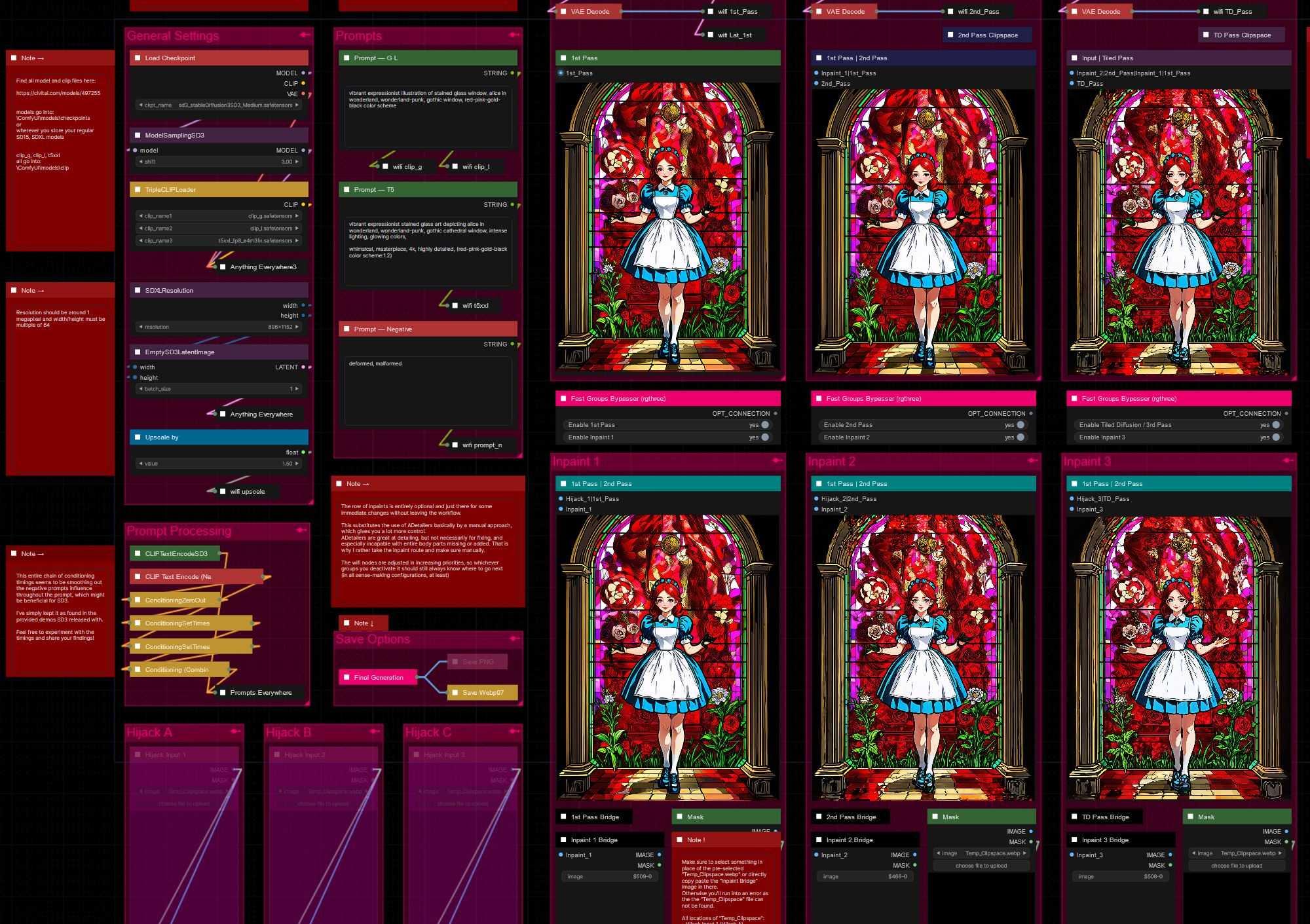Click the Save Options group header arrow icon
This screenshot has height=924, width=1310.
[x=514, y=638]
